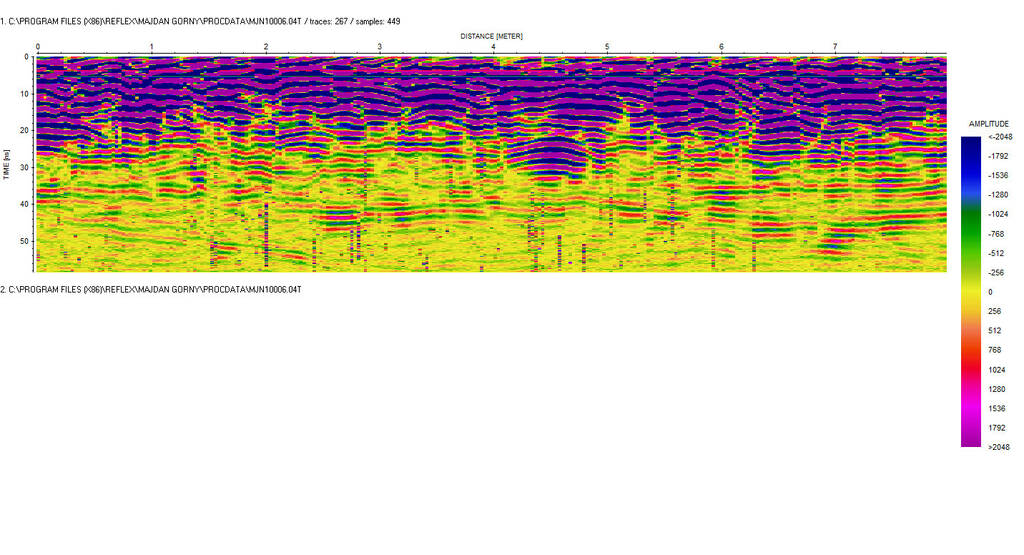Pick the red 1024 amplitude color band
This screenshot has width=1024, height=555.
(971, 369)
